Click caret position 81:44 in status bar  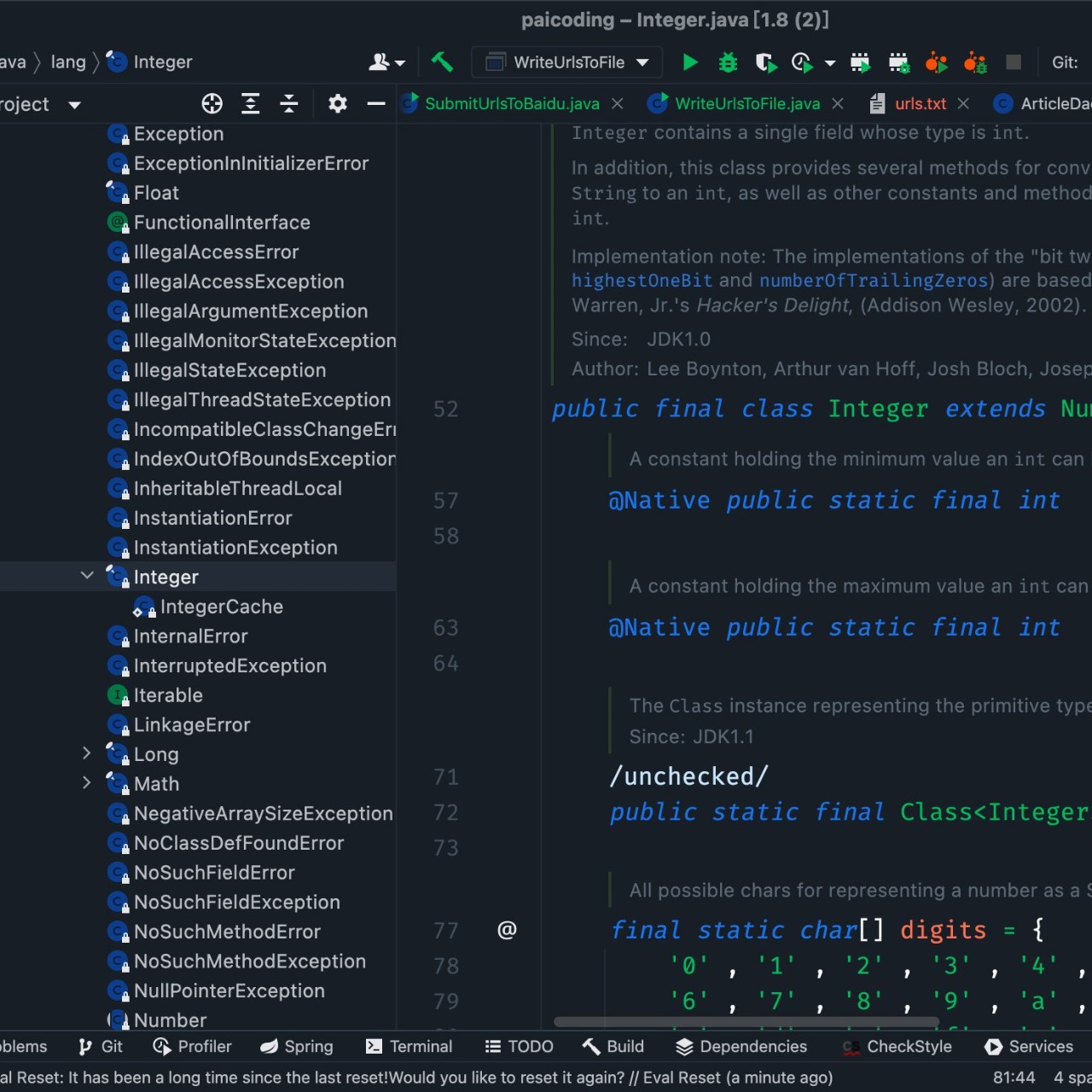coord(1014,1077)
